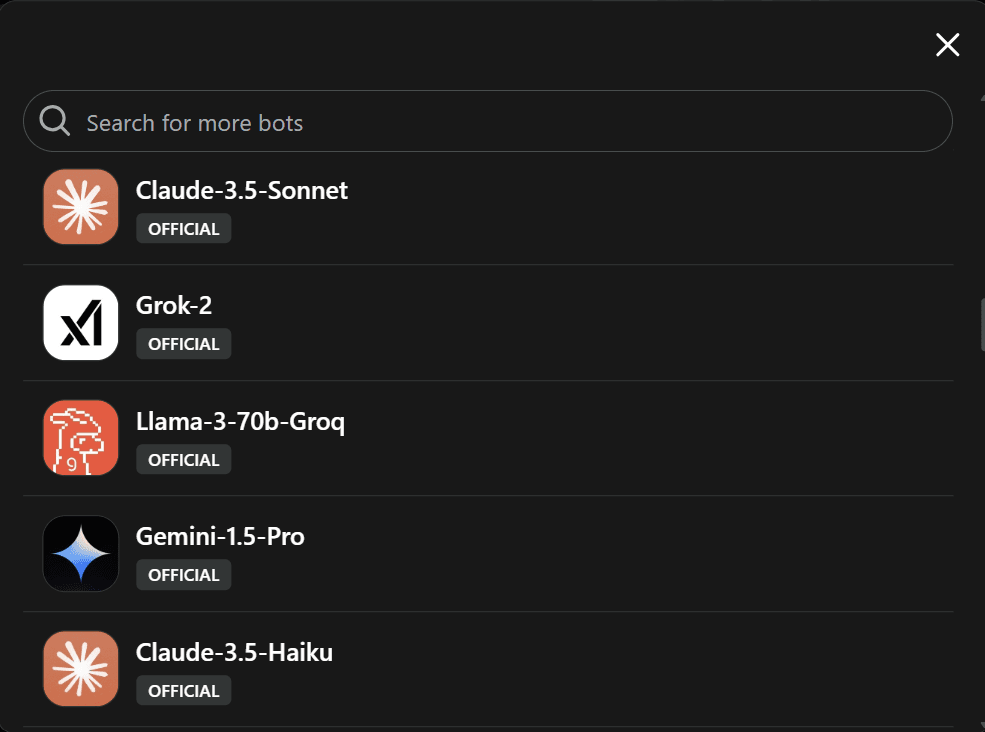Select the Claude-3.5-Haiku bot name
The image size is (985, 732).
234,653
